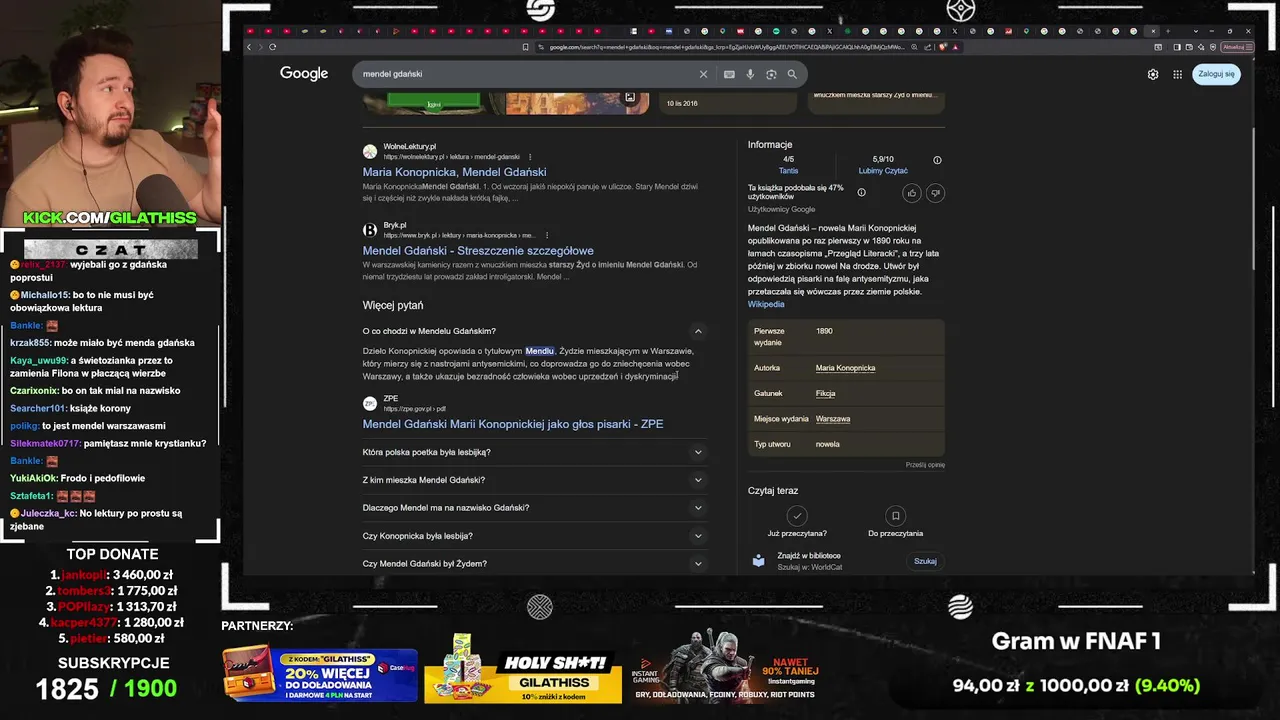Click the bookmark icon in address bar
This screenshot has height=720, width=1280.
526,47
